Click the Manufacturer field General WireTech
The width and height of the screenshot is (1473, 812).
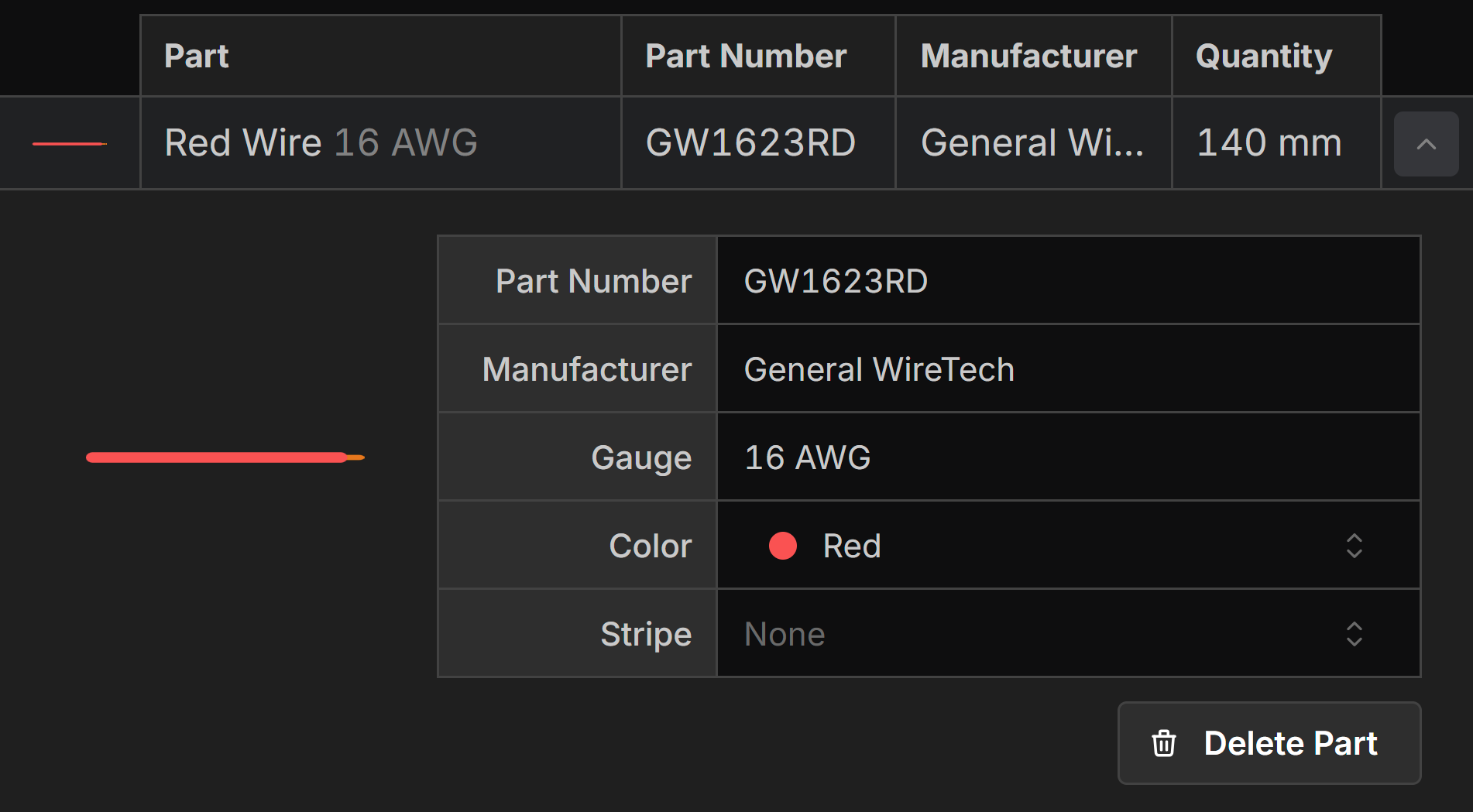(x=1068, y=369)
